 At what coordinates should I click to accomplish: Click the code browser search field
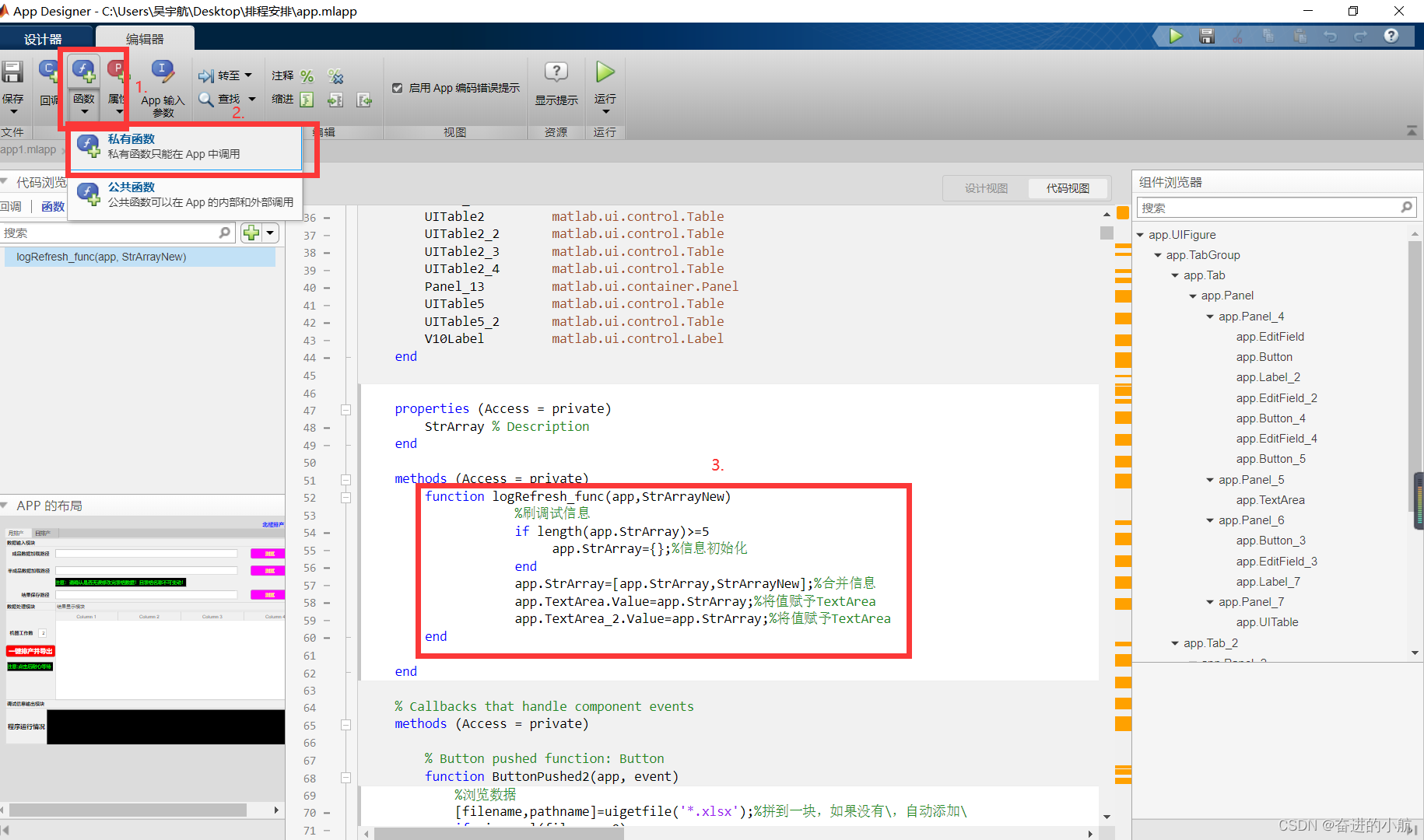[117, 233]
